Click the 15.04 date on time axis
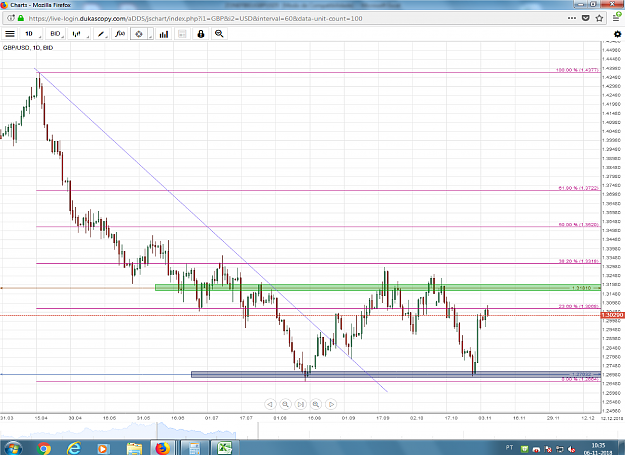The image size is (625, 455). click(41, 418)
